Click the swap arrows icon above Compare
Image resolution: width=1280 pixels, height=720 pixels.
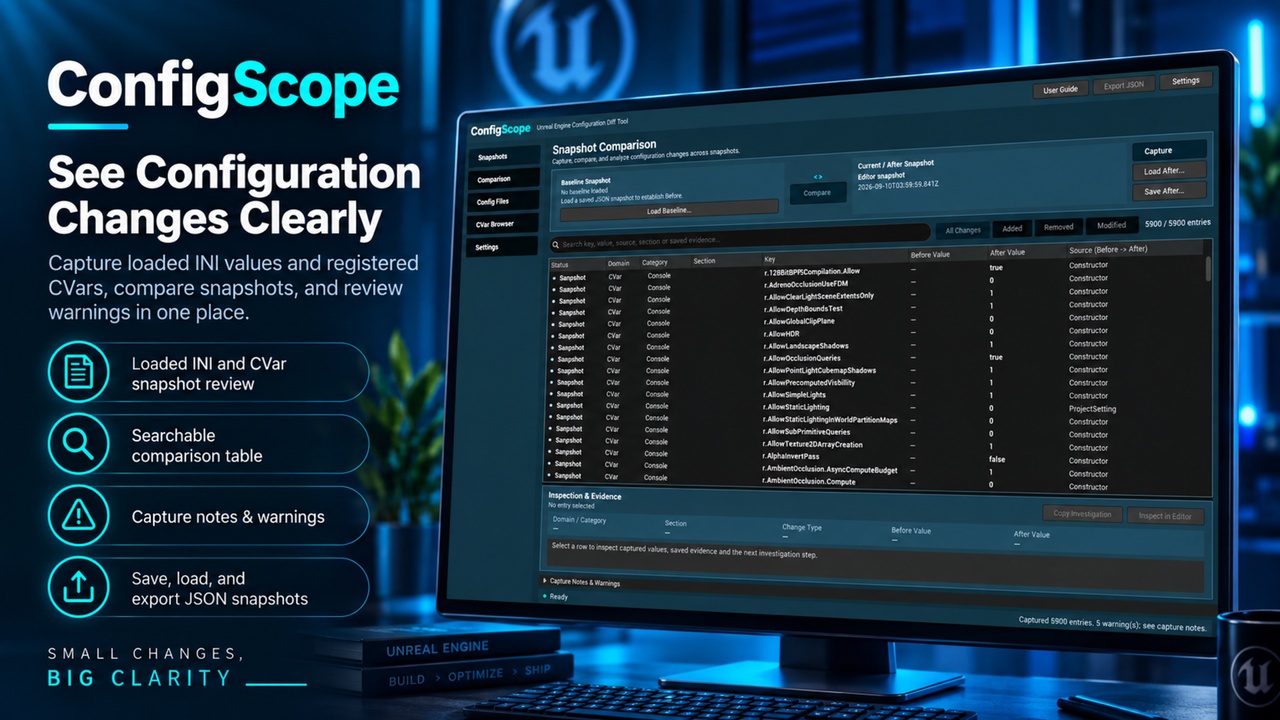(817, 177)
